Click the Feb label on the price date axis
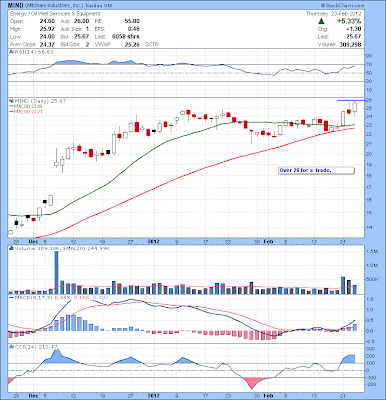 tap(268, 241)
